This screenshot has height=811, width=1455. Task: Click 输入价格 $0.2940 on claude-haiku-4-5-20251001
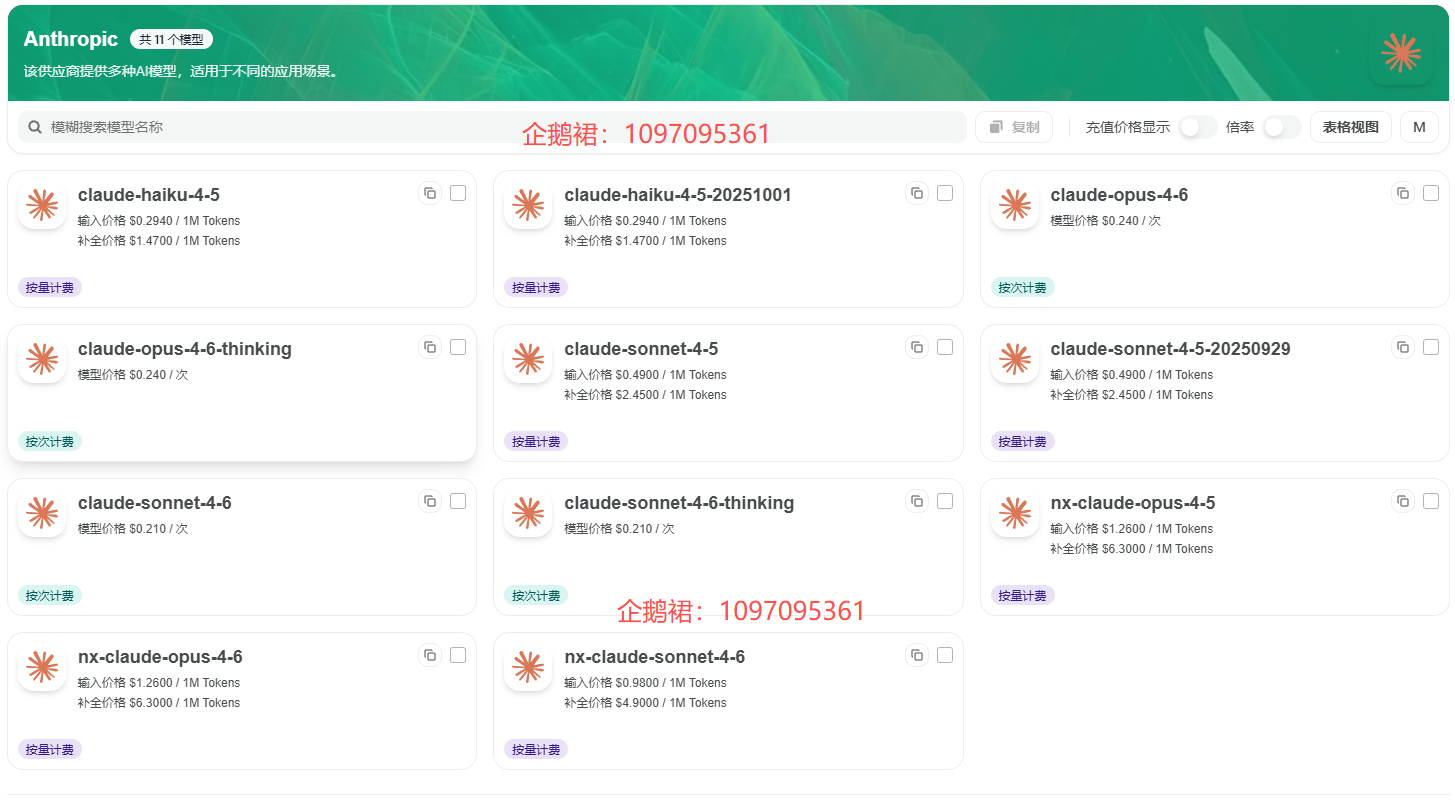pyautogui.click(x=645, y=221)
